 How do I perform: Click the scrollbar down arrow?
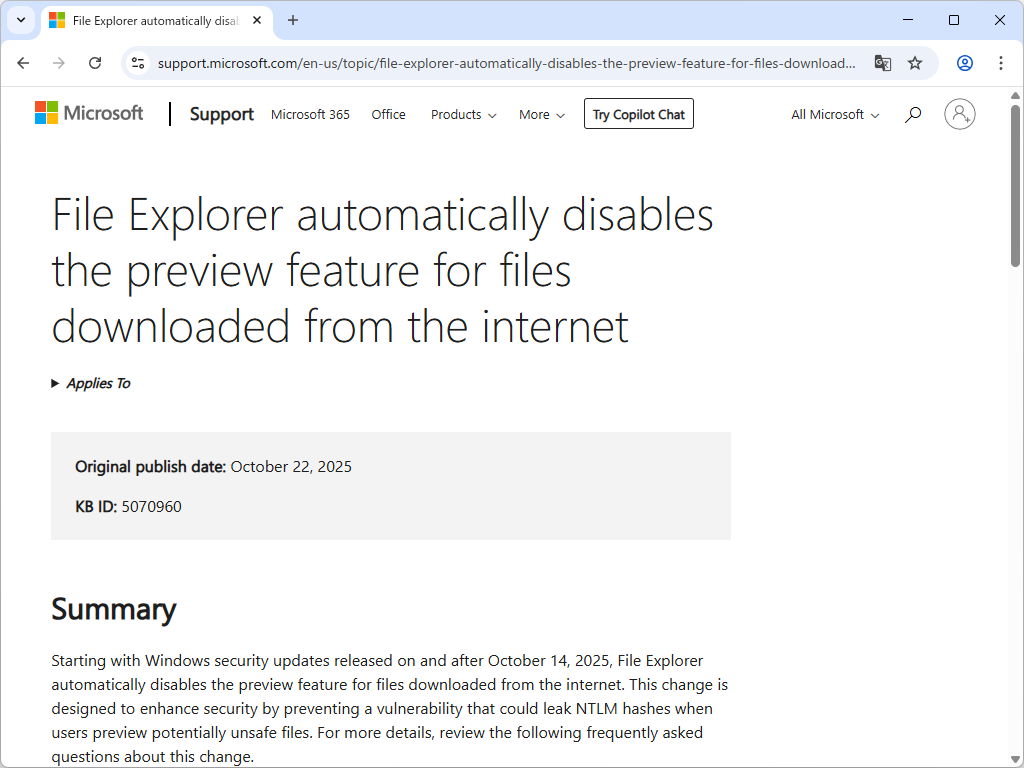(x=1015, y=760)
